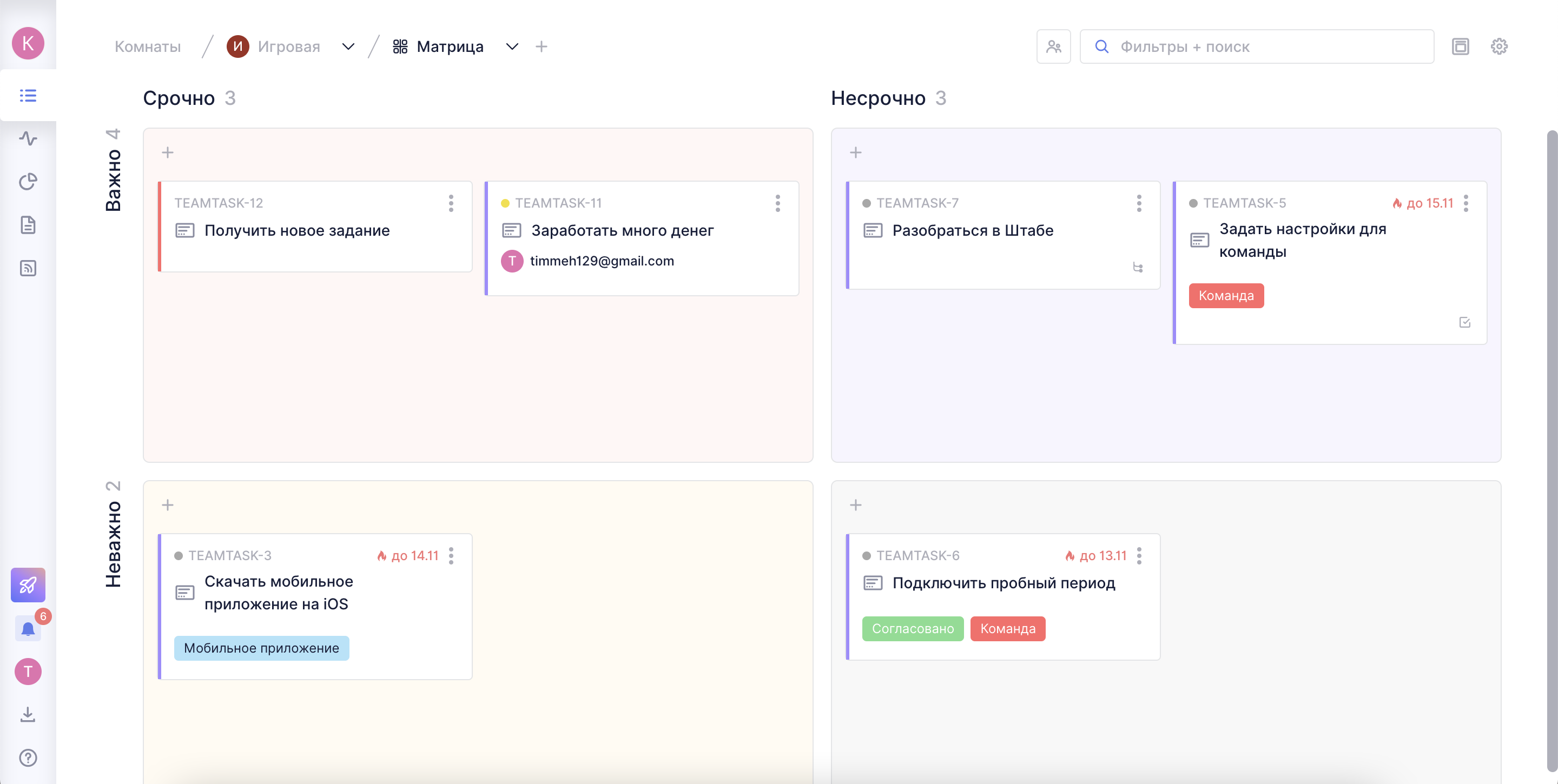Expand the Матрица view dropdown chevron

pyautogui.click(x=512, y=46)
